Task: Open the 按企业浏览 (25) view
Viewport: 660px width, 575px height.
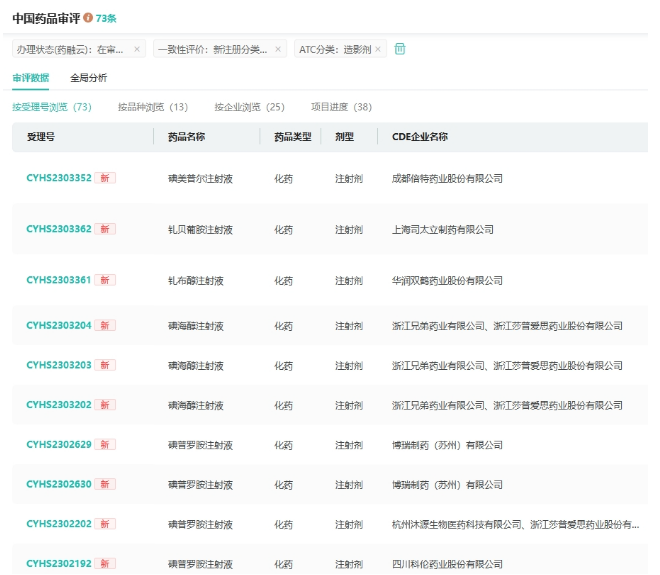Action: (x=249, y=107)
